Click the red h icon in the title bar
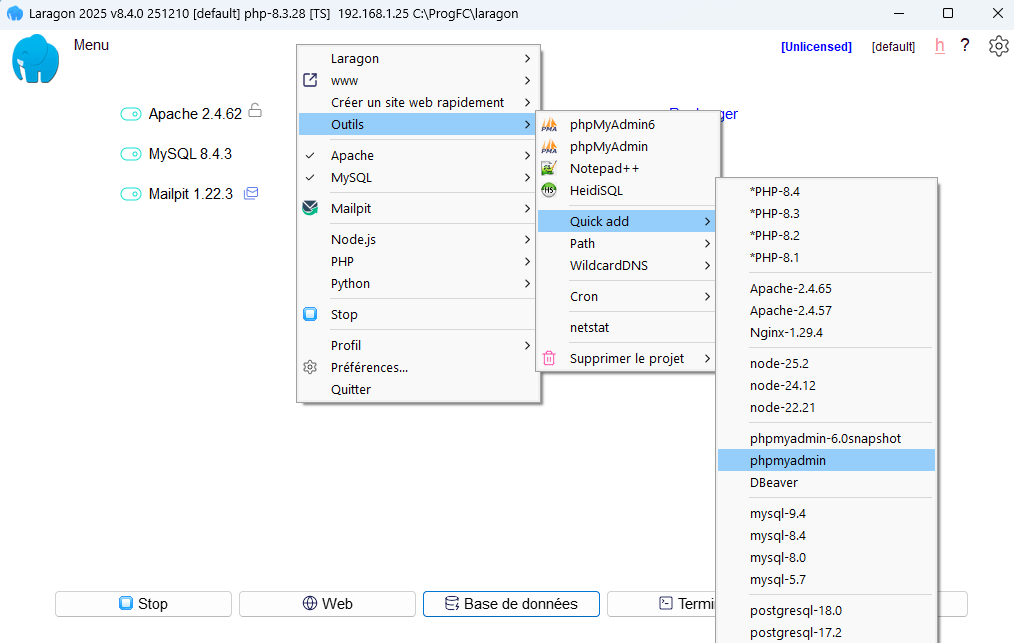The height and width of the screenshot is (643, 1014). (939, 46)
